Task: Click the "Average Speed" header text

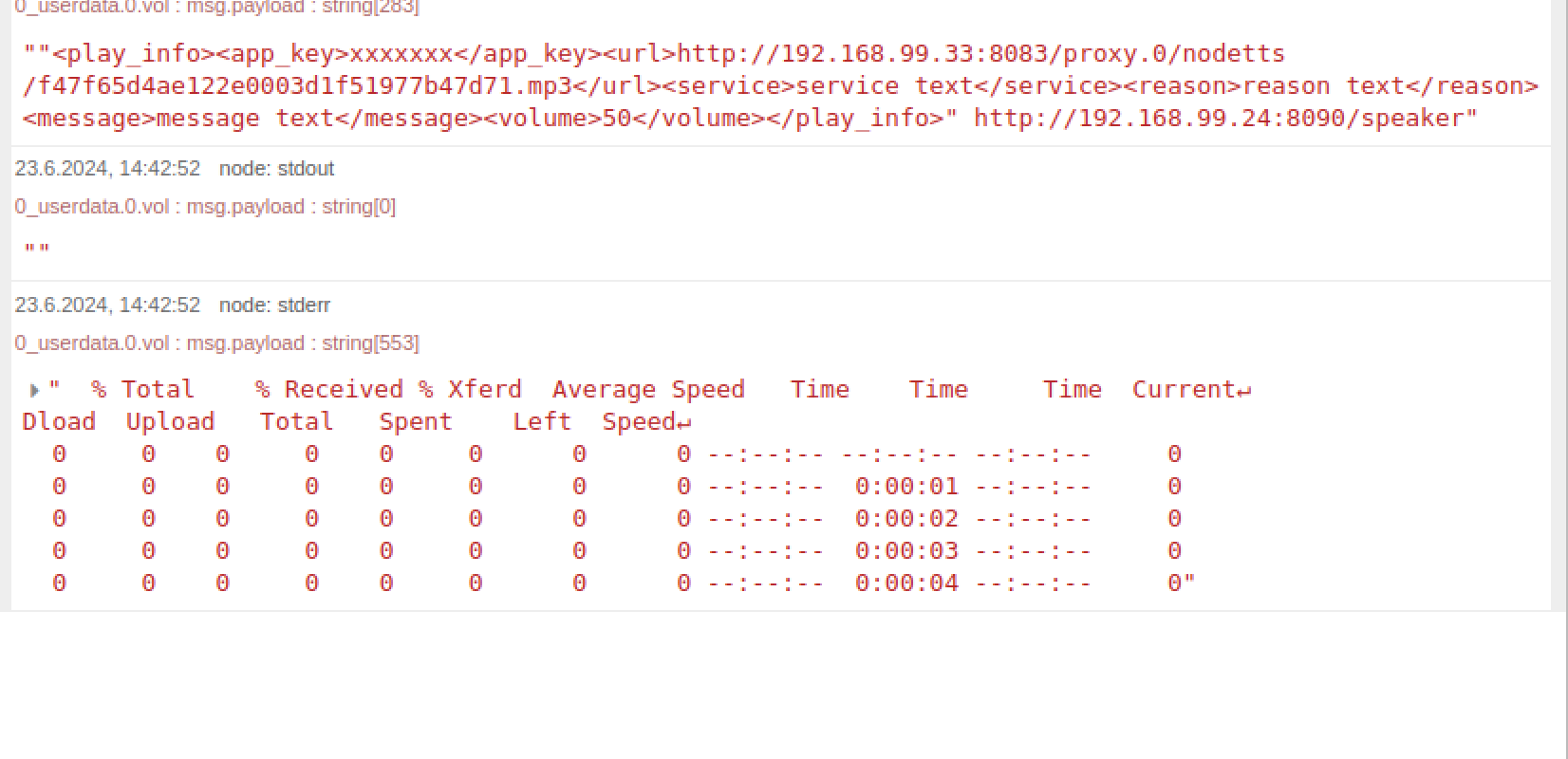Action: [648, 390]
